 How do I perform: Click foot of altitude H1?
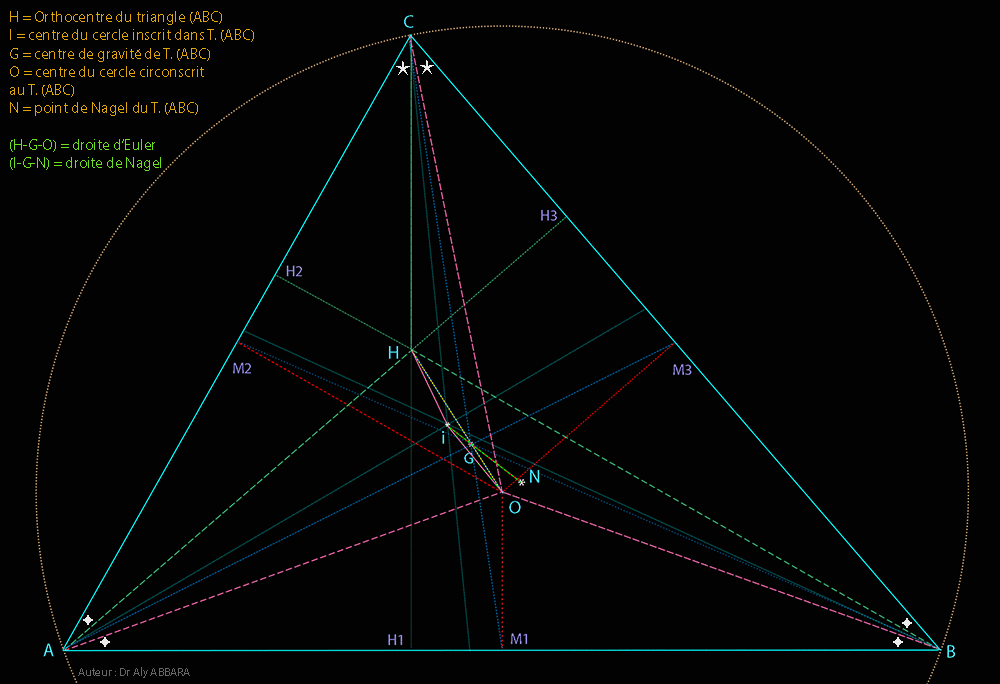[394, 638]
